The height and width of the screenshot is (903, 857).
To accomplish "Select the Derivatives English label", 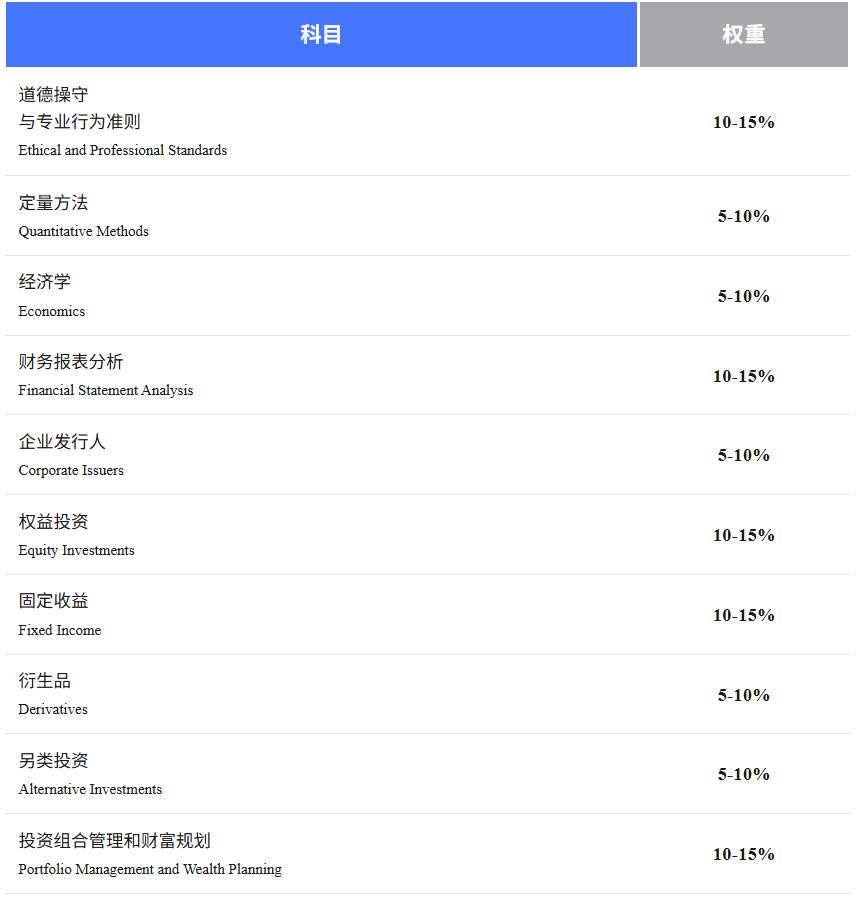I will [53, 710].
